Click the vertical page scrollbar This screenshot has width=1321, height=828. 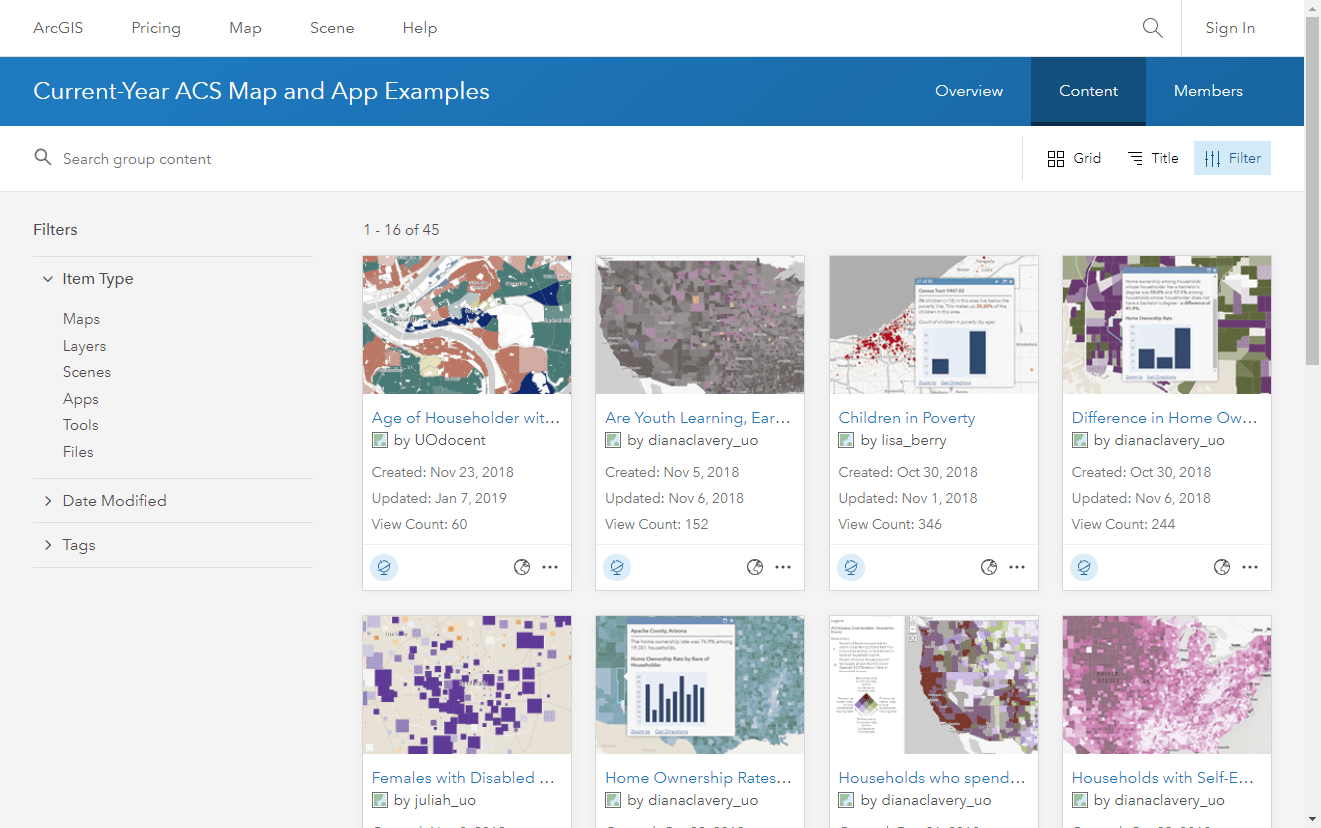click(x=1312, y=200)
